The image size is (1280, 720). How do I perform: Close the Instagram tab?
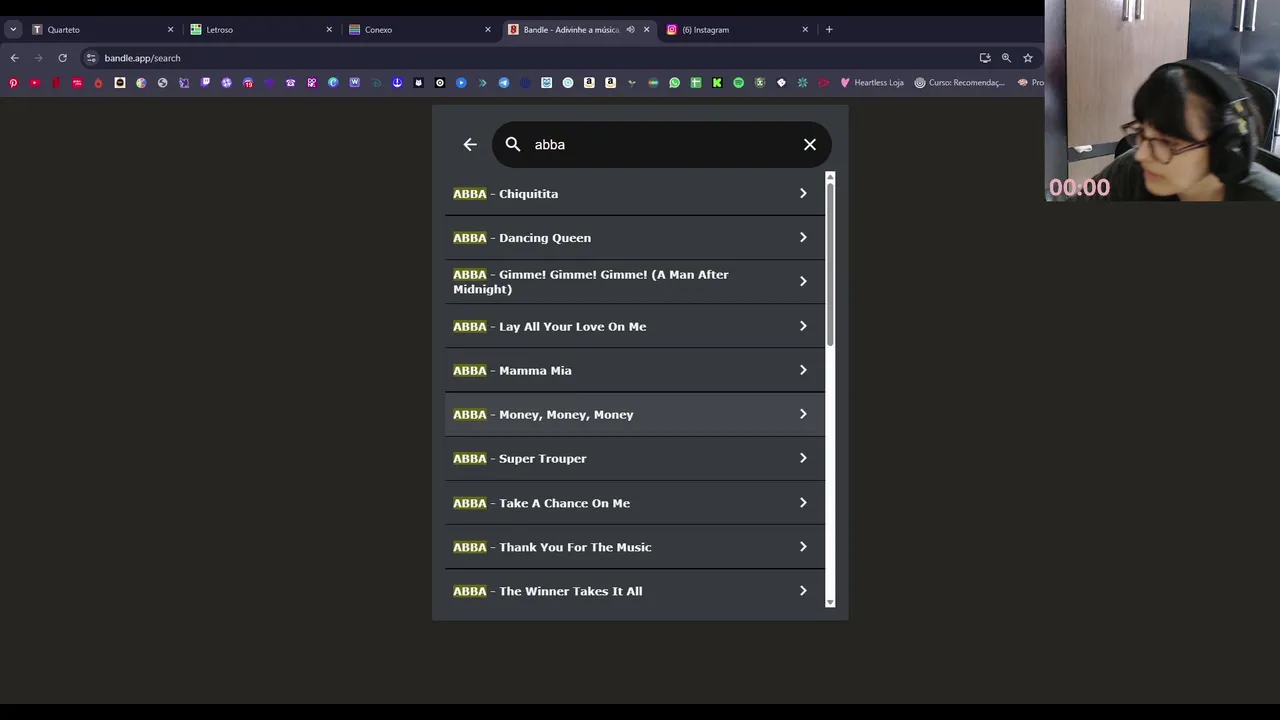[x=805, y=30]
